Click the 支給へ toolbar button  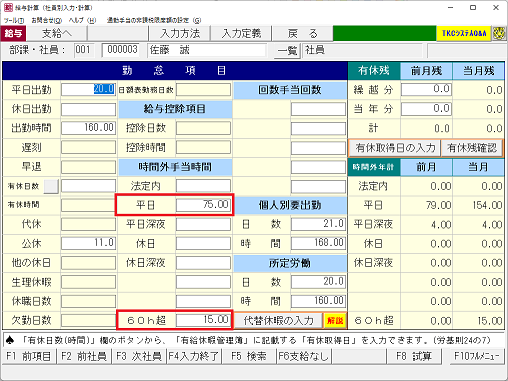click(57, 33)
